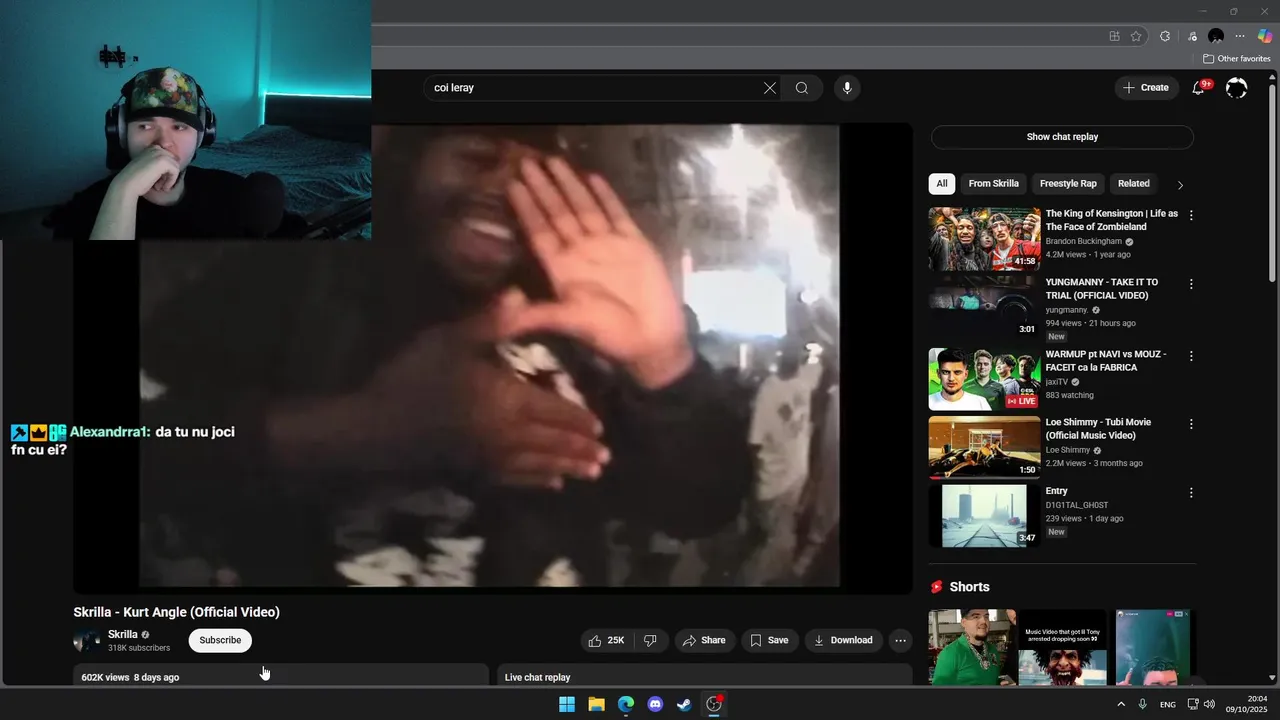Screen dimensions: 1280x720
Task: Click the Live chat replay panel header
Action: tap(705, 675)
